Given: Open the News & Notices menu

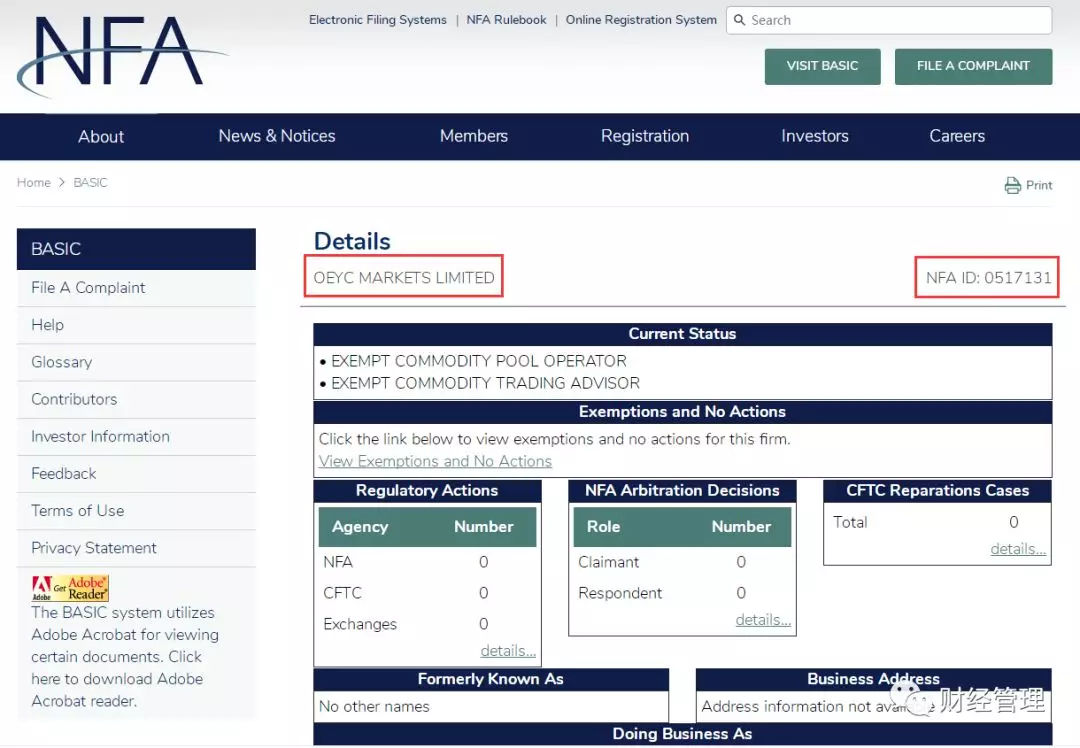Looking at the screenshot, I should (x=277, y=136).
